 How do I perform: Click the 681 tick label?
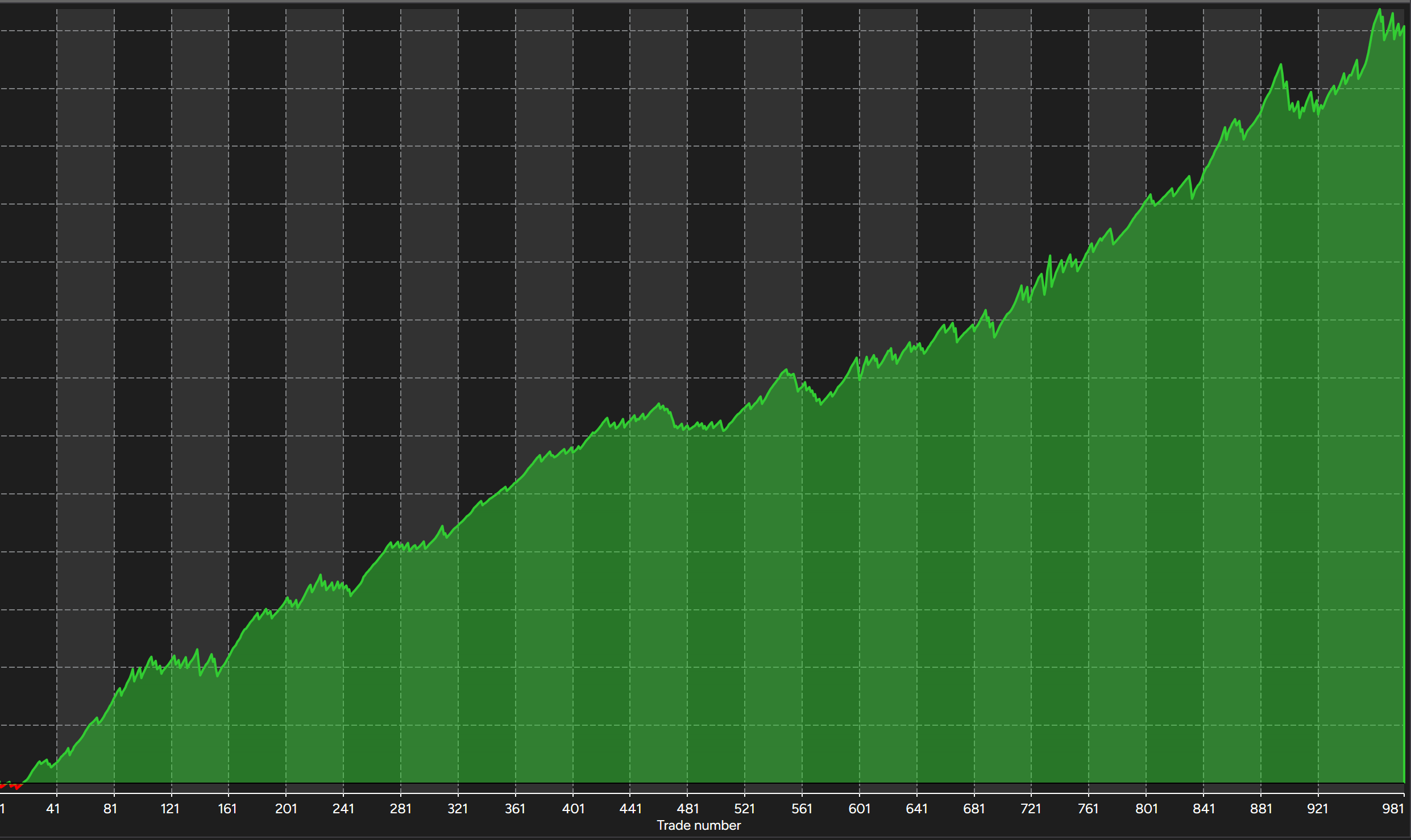(x=974, y=809)
